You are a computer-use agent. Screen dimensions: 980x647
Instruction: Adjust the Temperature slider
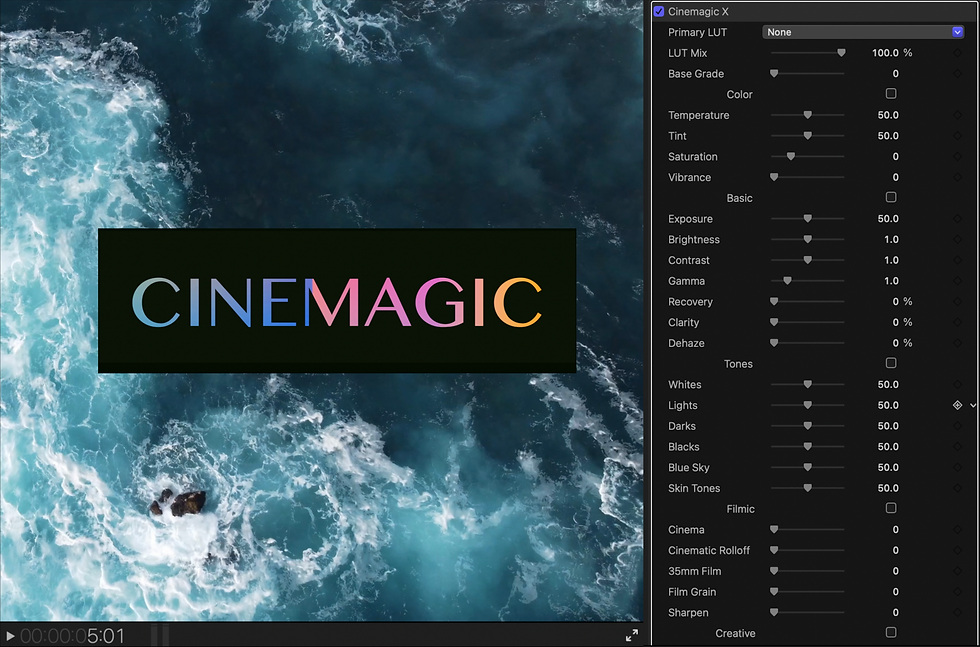tap(807, 115)
